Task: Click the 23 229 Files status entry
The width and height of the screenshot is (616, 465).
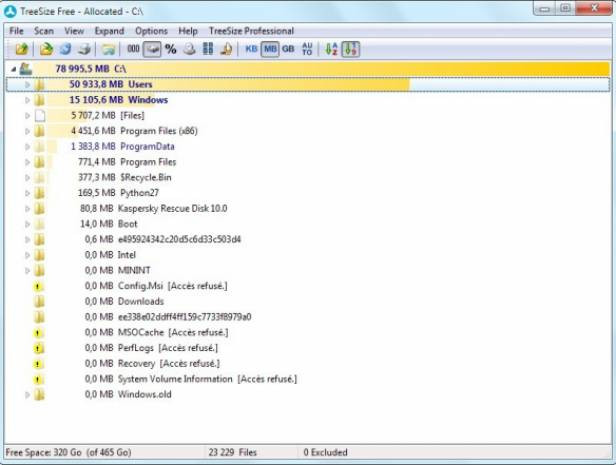Action: (x=233, y=452)
